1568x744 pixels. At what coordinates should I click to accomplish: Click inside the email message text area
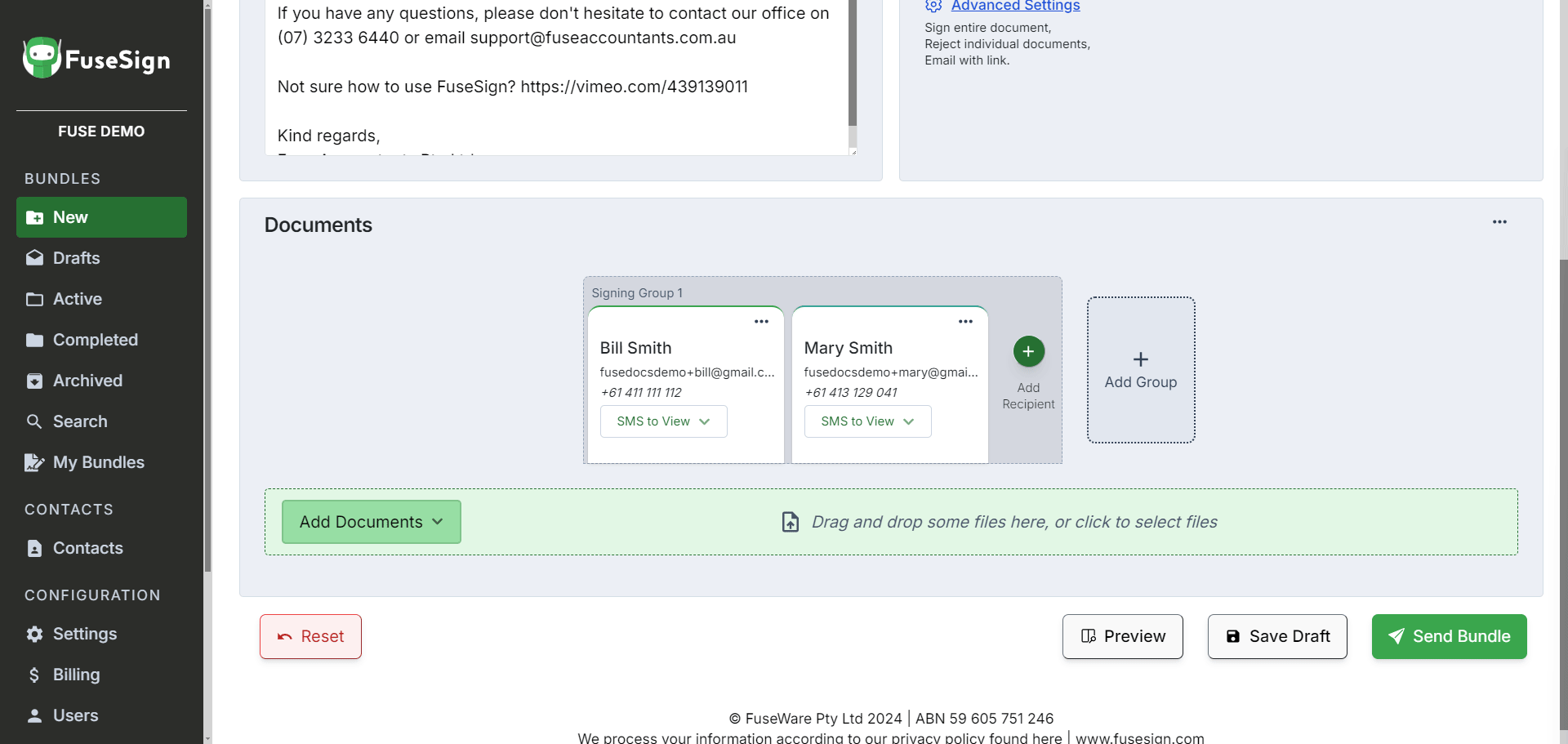tap(555, 74)
